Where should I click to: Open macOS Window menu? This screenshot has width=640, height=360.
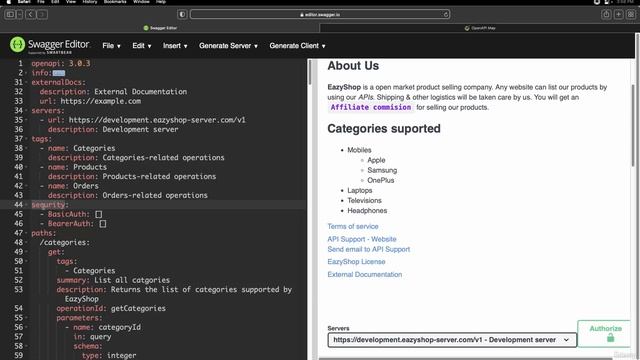[141, 2]
